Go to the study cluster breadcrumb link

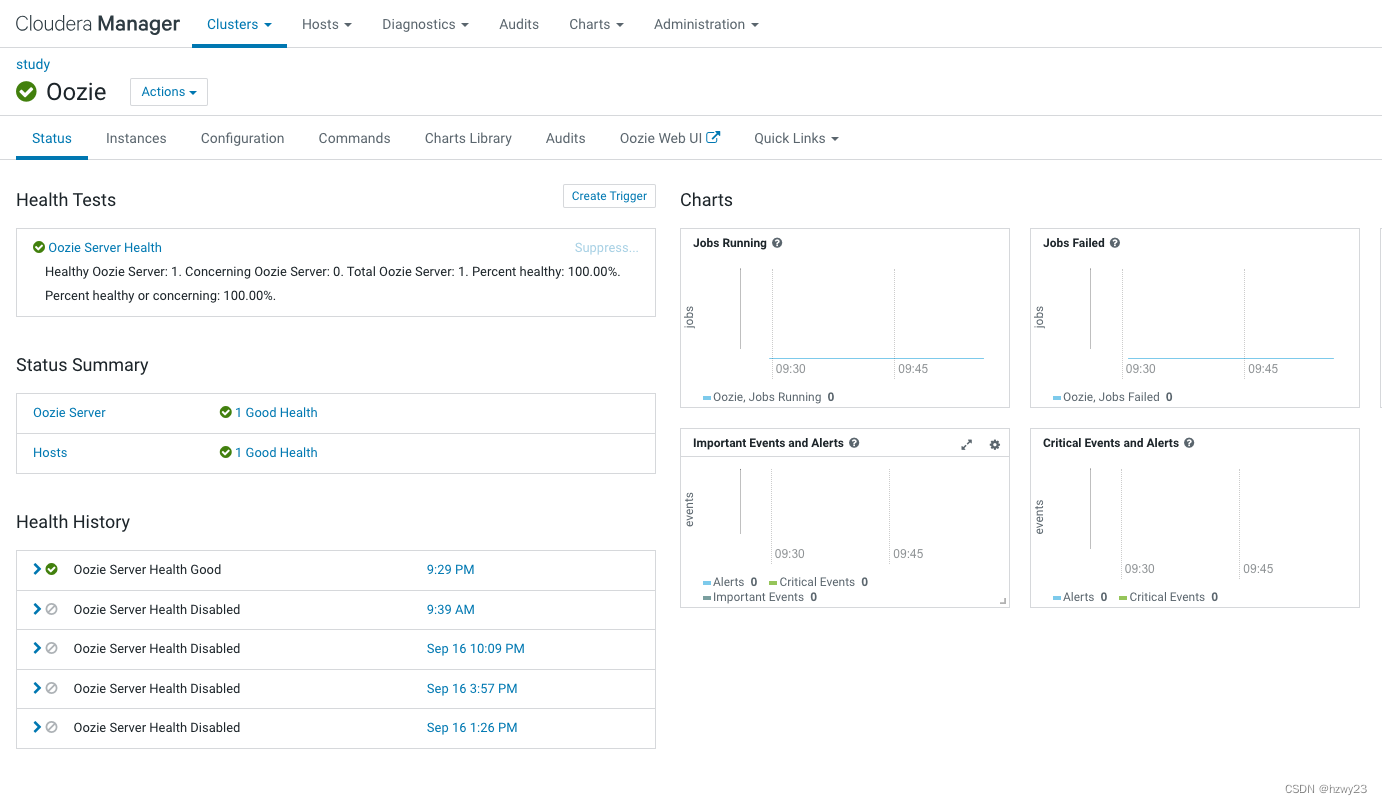[33, 64]
